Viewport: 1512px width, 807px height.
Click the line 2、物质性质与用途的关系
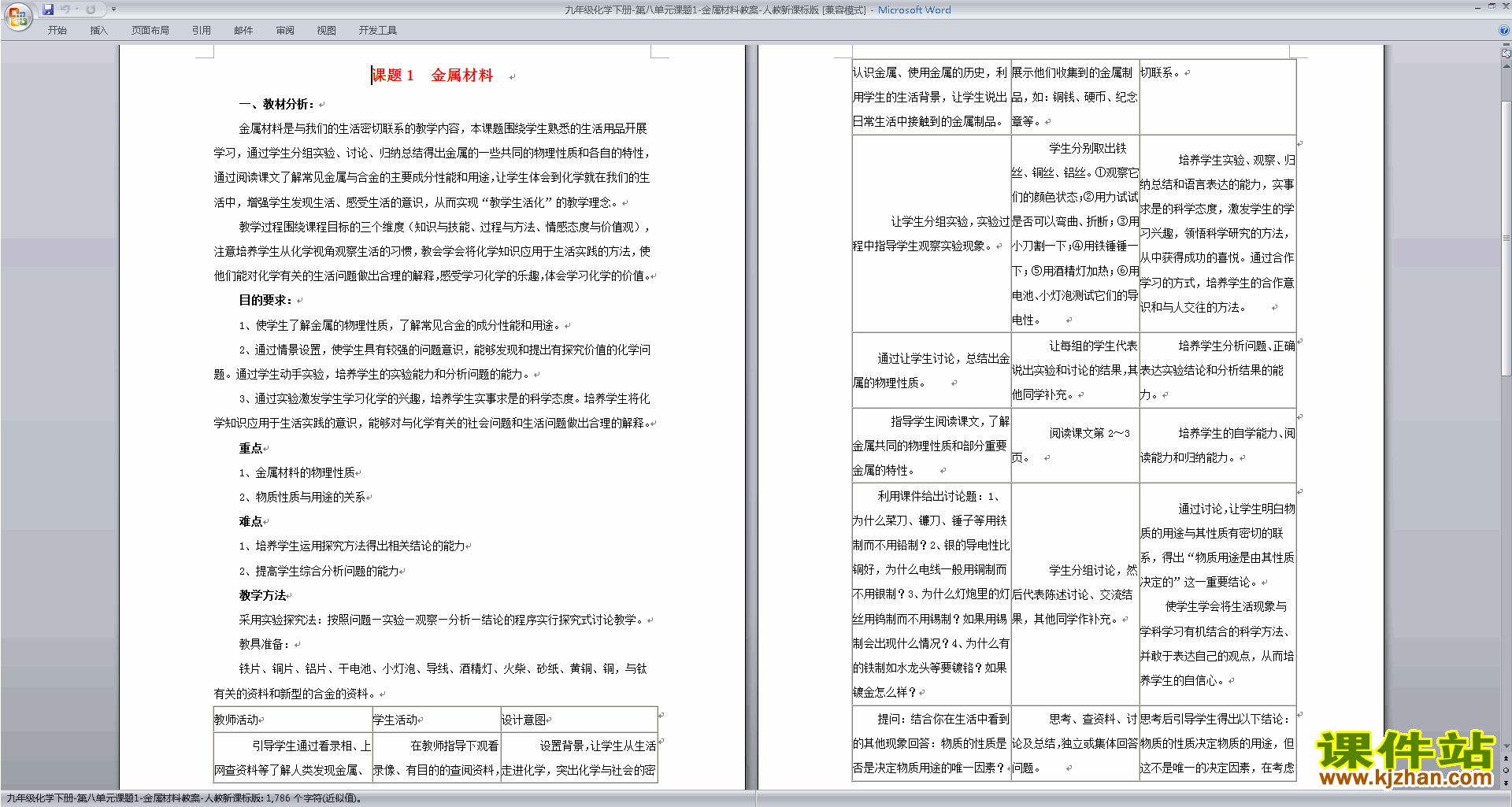(x=303, y=497)
